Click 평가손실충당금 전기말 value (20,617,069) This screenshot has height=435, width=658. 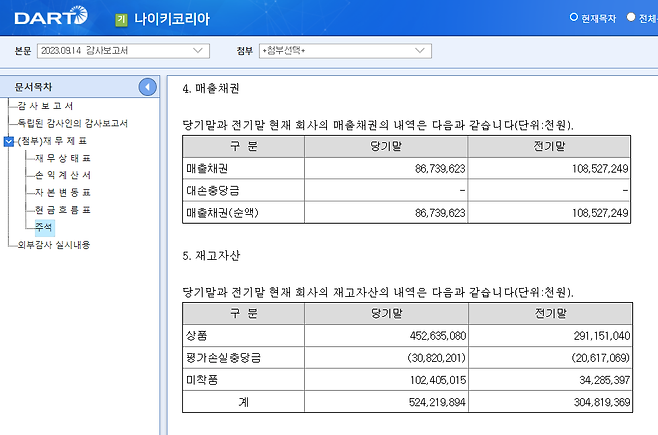tap(601, 358)
